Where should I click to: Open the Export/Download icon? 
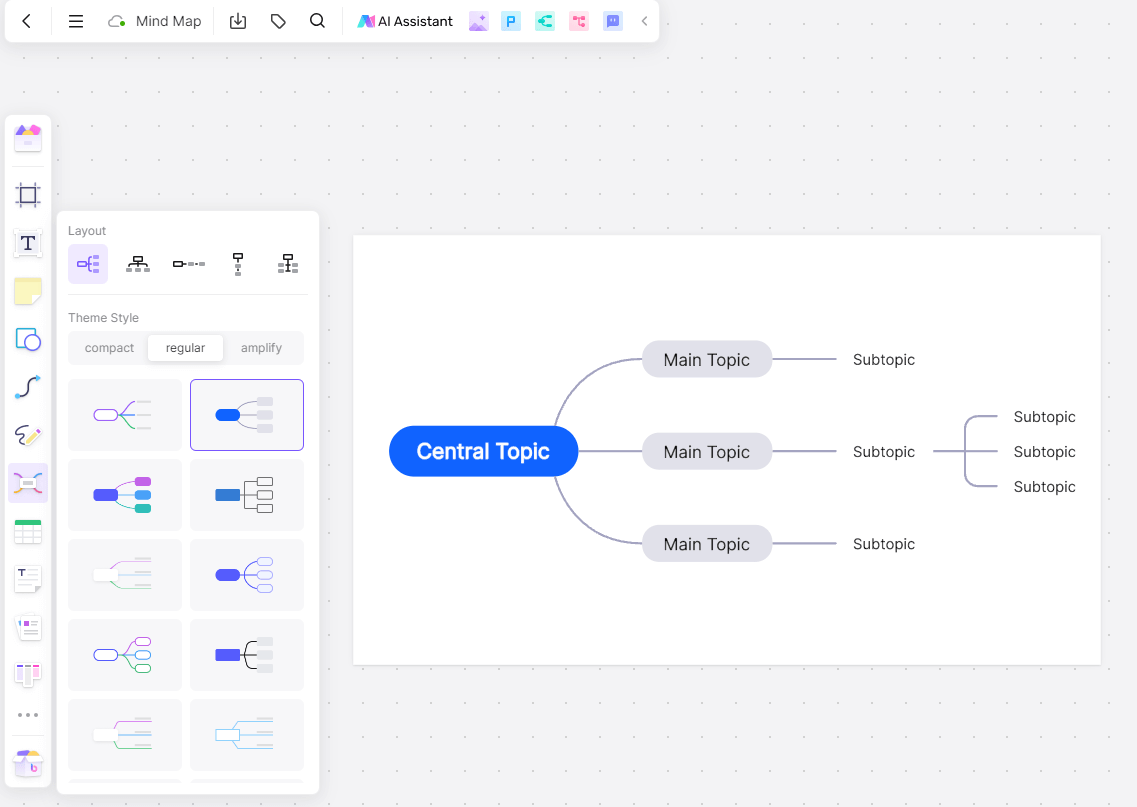[238, 20]
